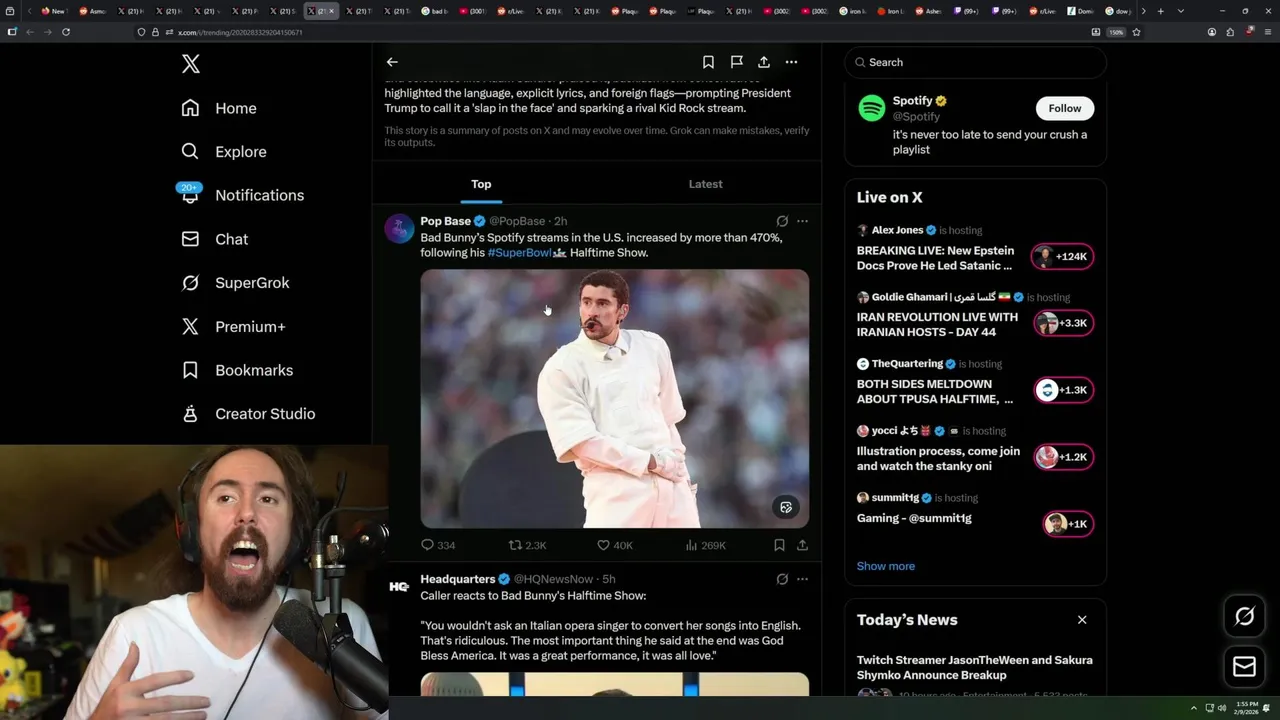
Task: Open the Spotify promoted account name
Action: [912, 101]
